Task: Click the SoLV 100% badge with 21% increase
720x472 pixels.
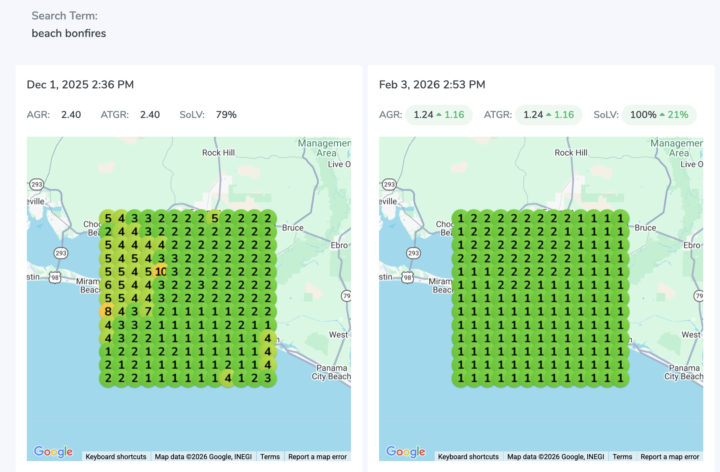Action: (x=657, y=115)
